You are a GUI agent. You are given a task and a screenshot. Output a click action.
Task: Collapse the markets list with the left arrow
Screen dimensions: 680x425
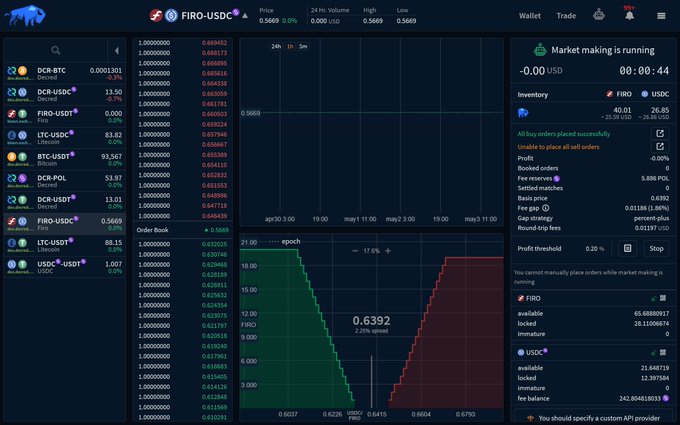coord(117,51)
